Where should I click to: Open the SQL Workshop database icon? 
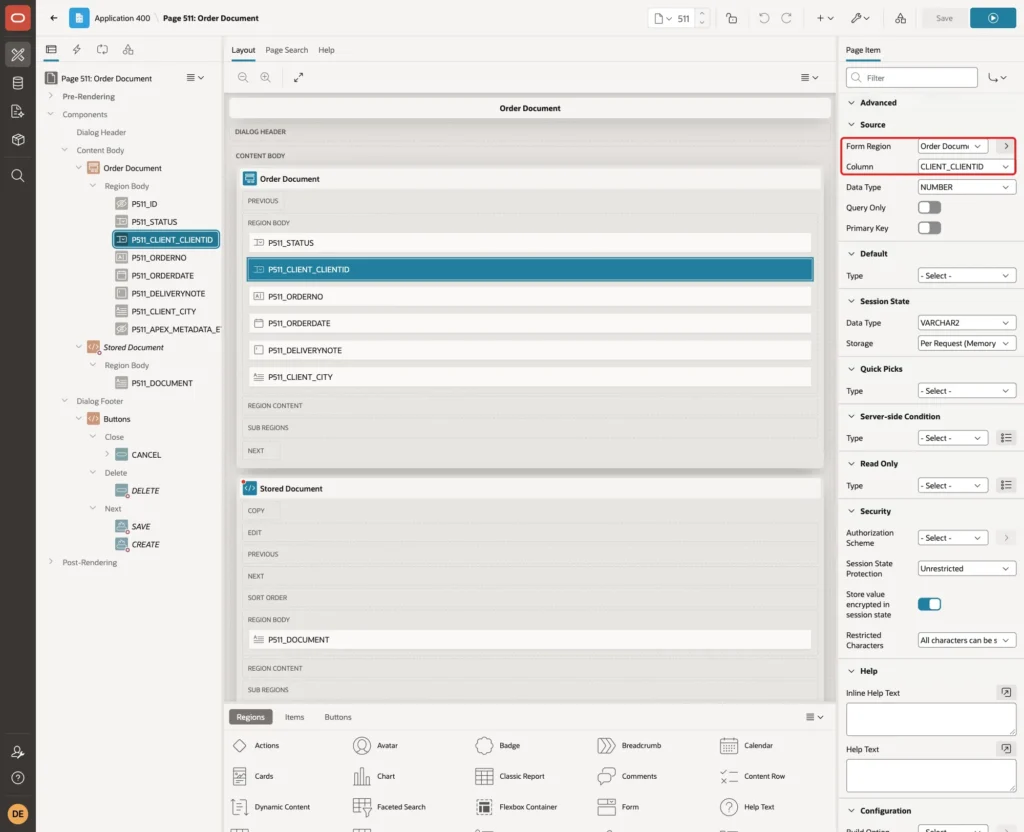coord(18,83)
